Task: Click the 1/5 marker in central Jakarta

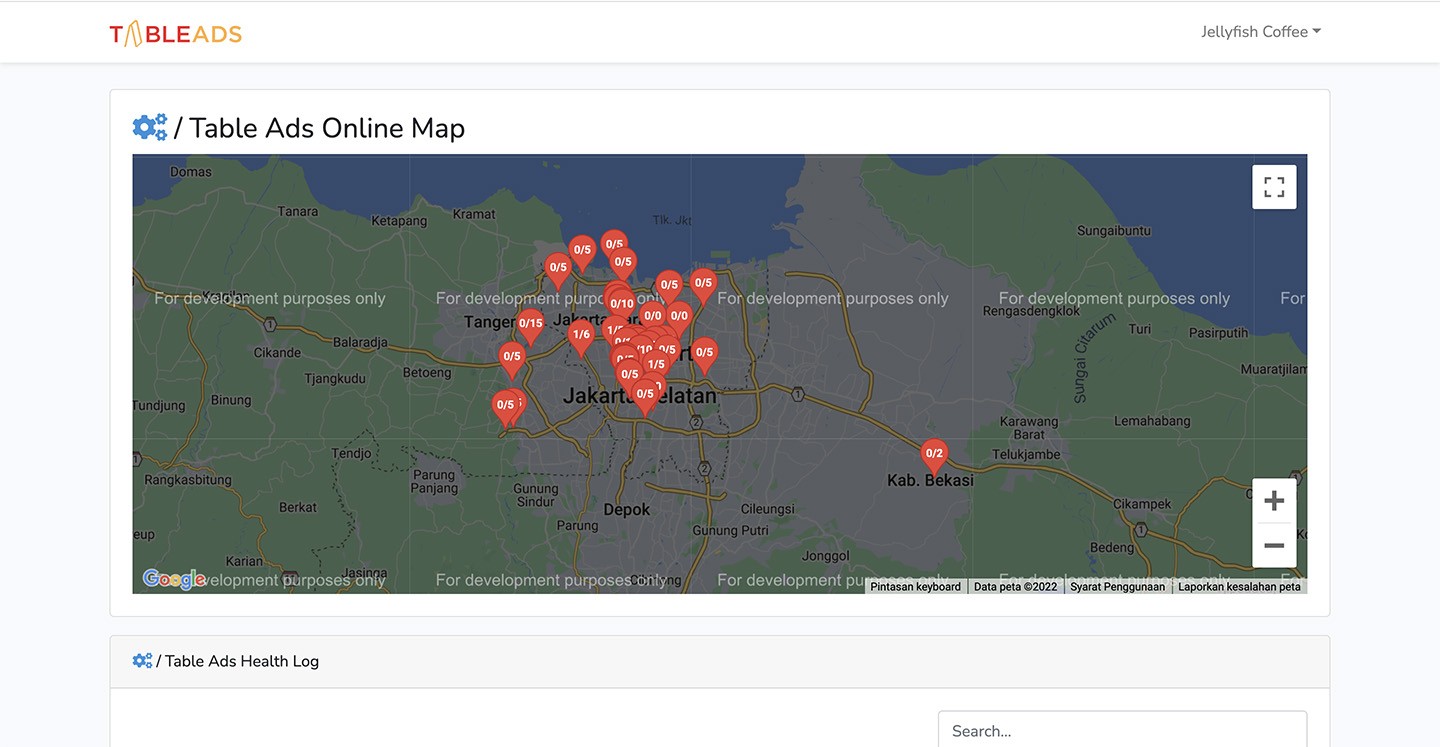Action: tap(656, 365)
